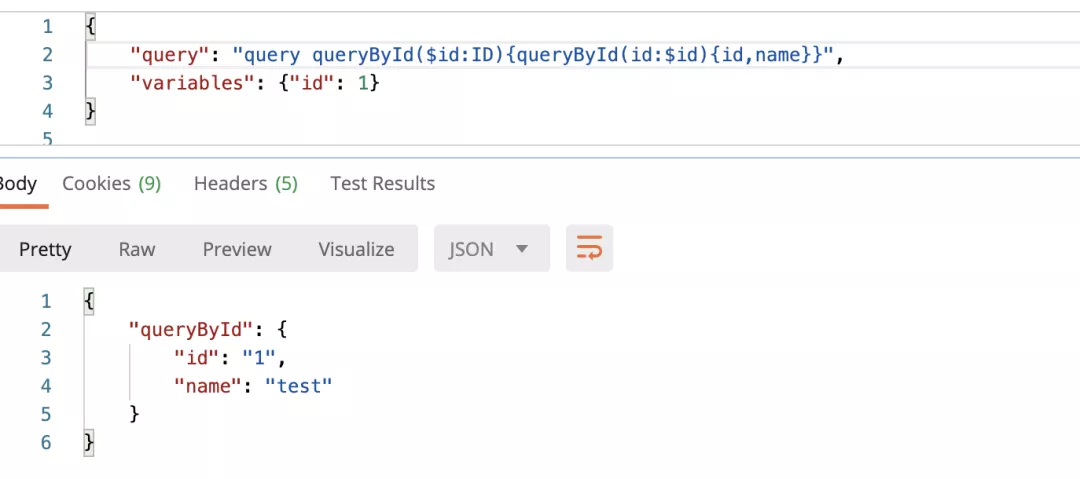Select the Raw view mode

(137, 249)
